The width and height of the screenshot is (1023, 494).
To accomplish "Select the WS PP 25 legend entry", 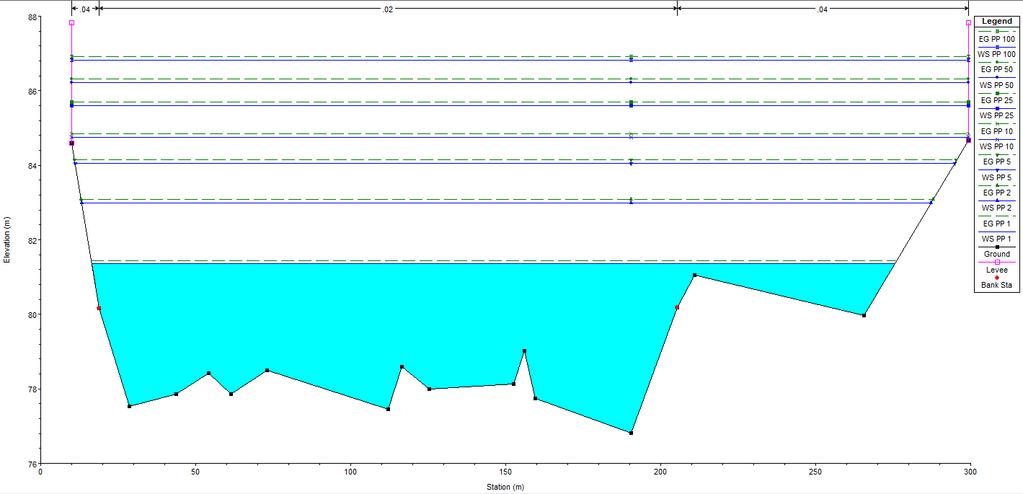I will coord(997,116).
